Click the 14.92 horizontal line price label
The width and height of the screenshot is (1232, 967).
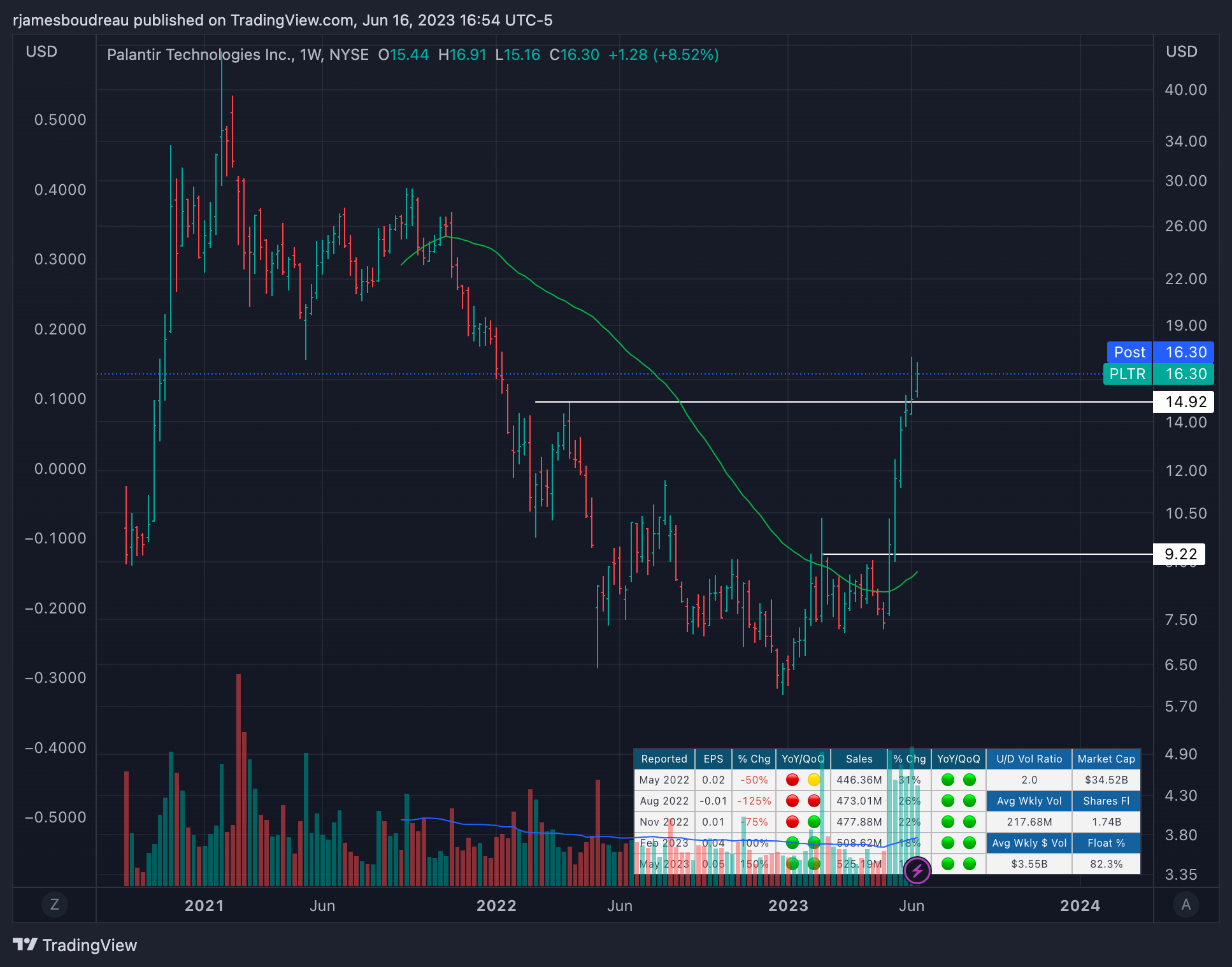(x=1184, y=402)
